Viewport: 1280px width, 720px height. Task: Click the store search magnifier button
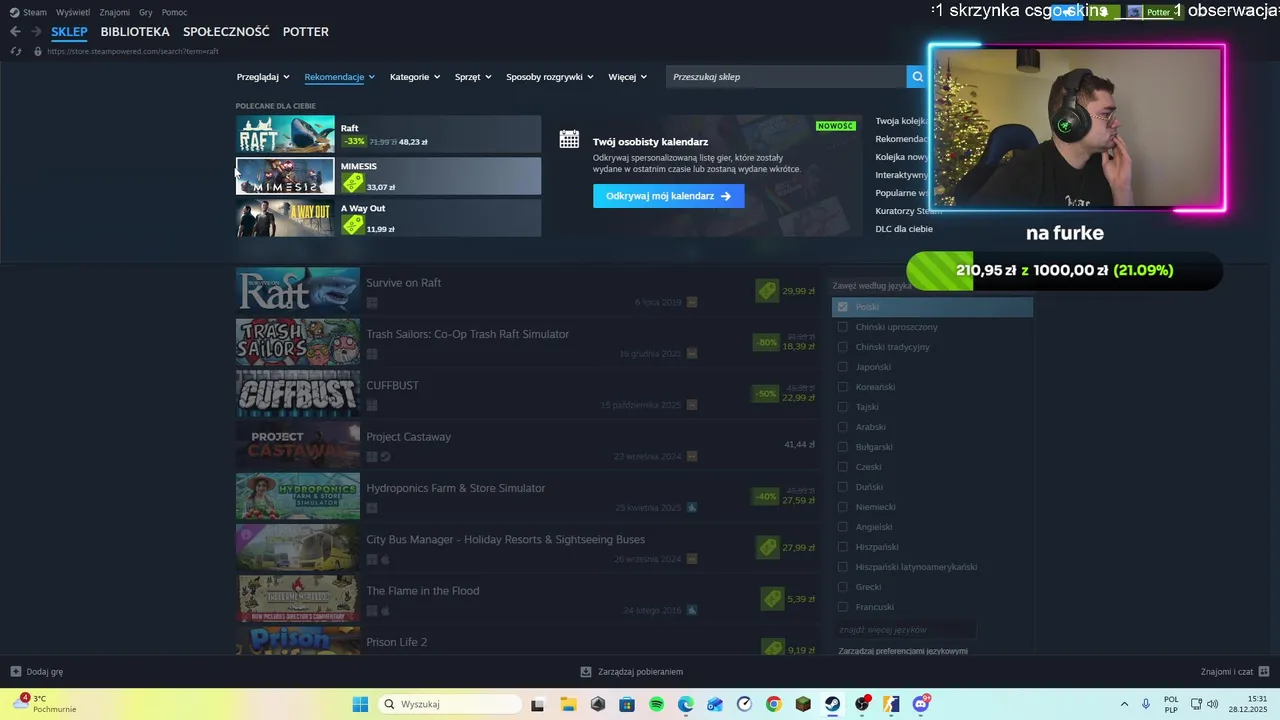[917, 77]
